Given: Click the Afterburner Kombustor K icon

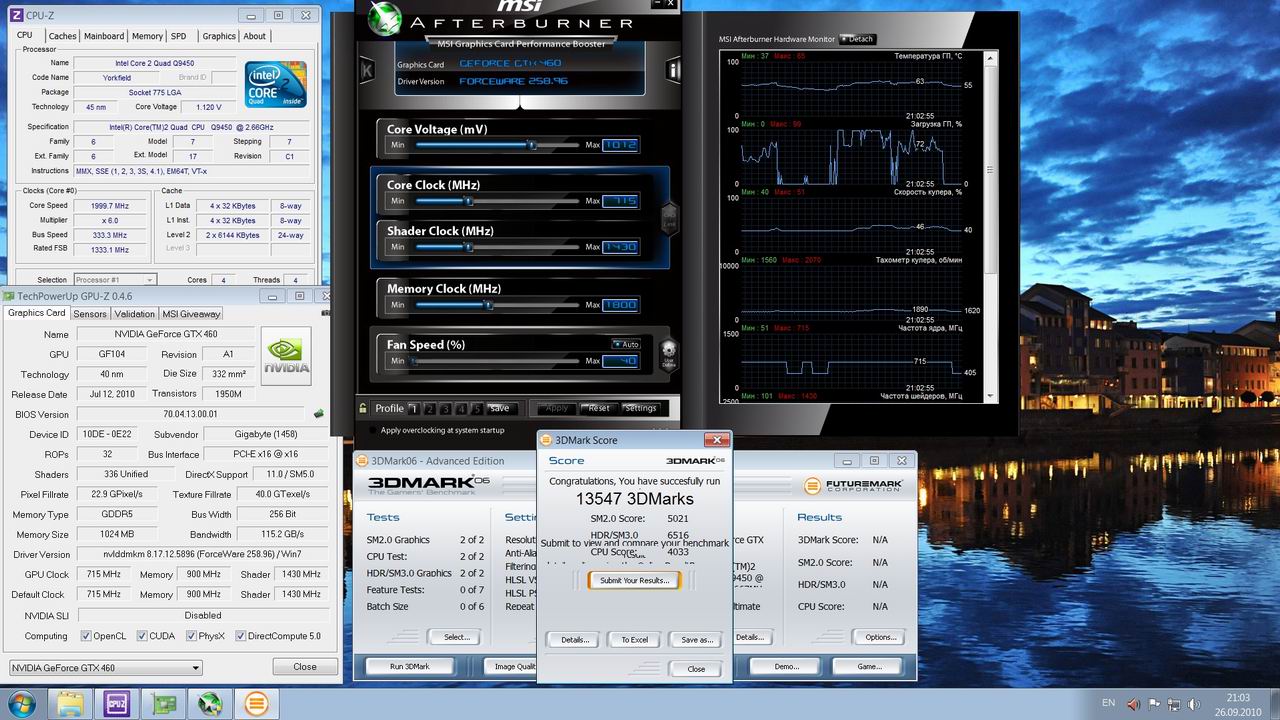Looking at the screenshot, I should click(367, 70).
